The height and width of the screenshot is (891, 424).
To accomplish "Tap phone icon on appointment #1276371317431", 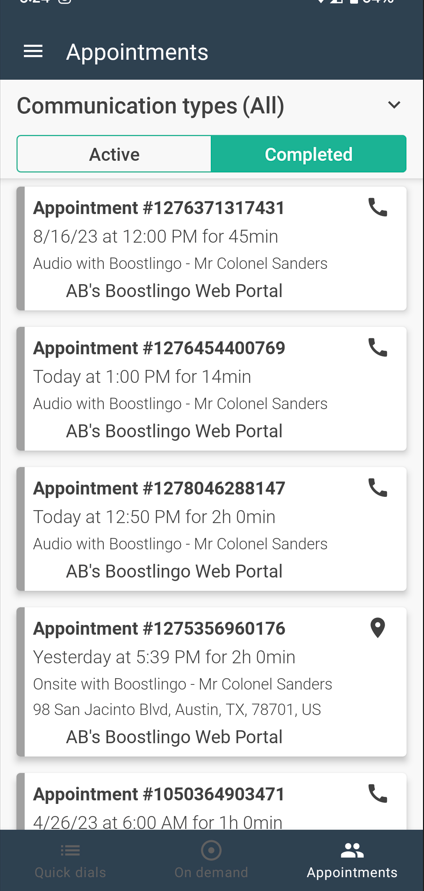I will click(378, 207).
